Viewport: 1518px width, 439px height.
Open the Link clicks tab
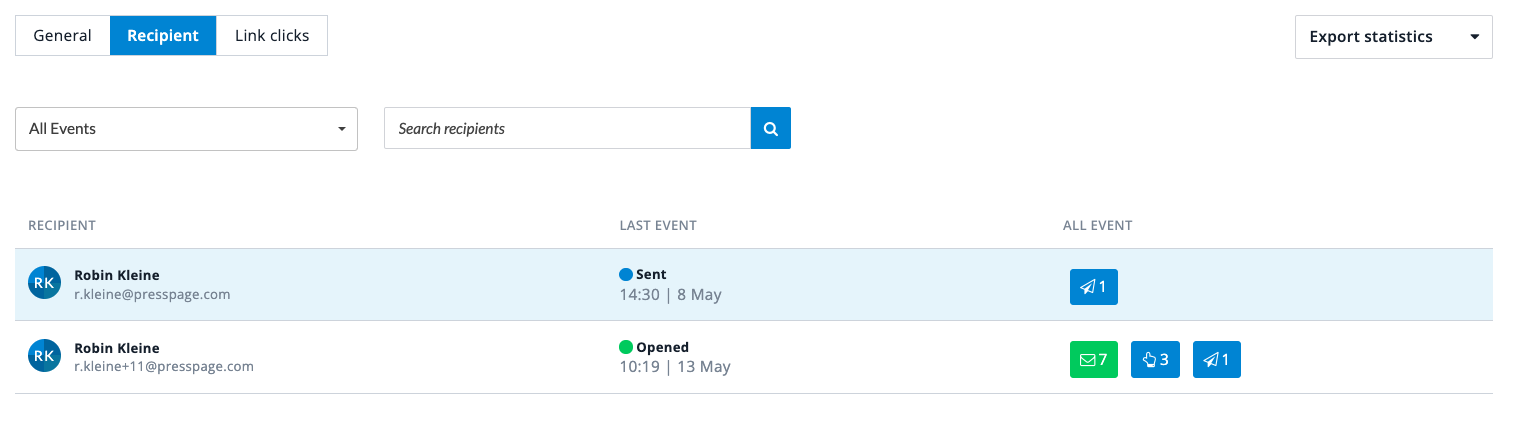tap(272, 36)
